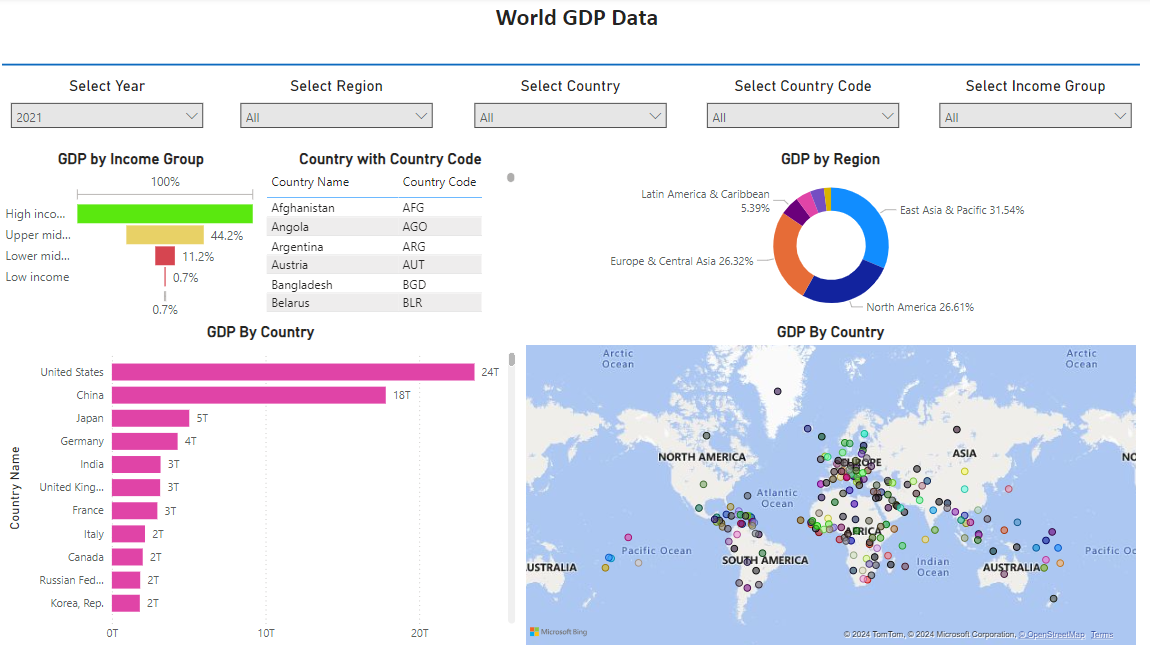Click the India GDP bar
Image resolution: width=1150 pixels, height=649 pixels.
[136, 464]
